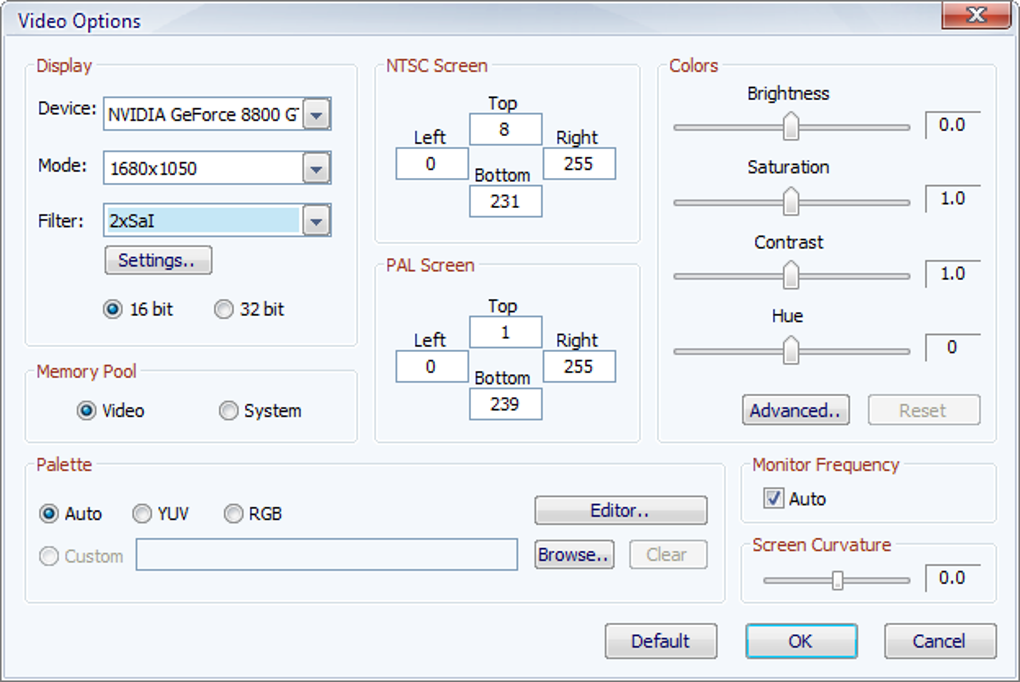Select Auto palette radio button
This screenshot has height=682, width=1020.
click(x=49, y=513)
